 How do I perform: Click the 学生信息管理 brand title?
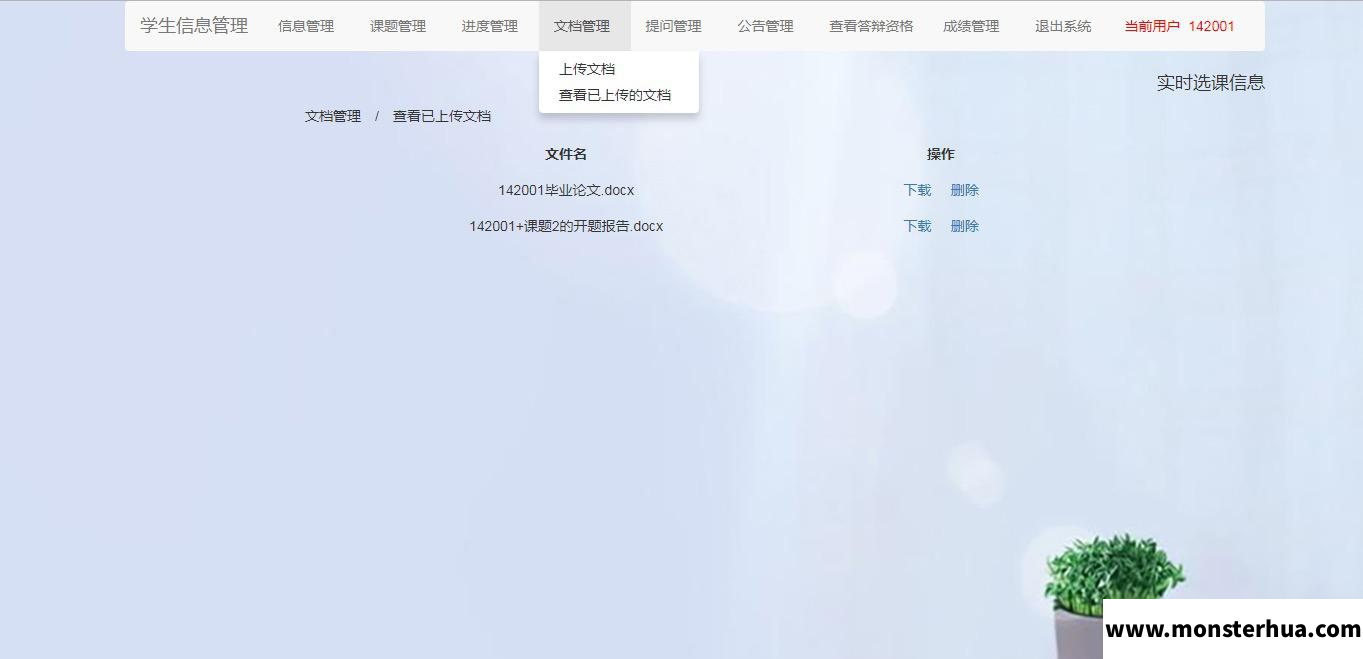point(194,26)
